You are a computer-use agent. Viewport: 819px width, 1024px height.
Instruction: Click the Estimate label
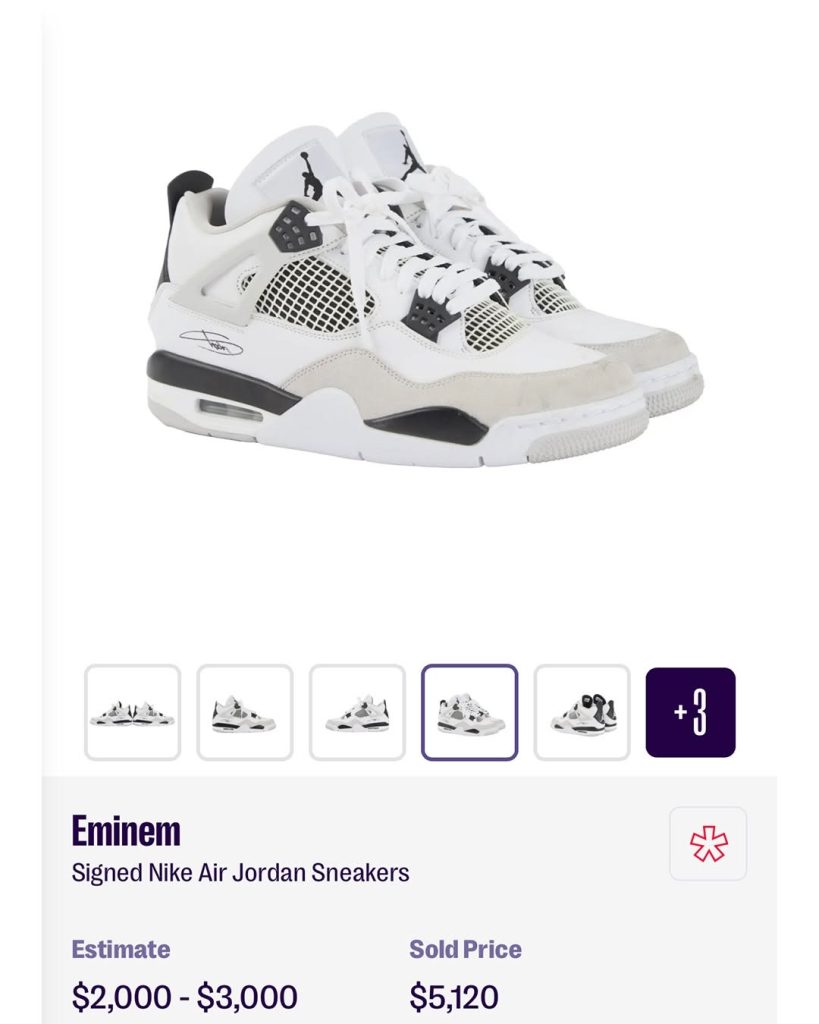(x=121, y=949)
